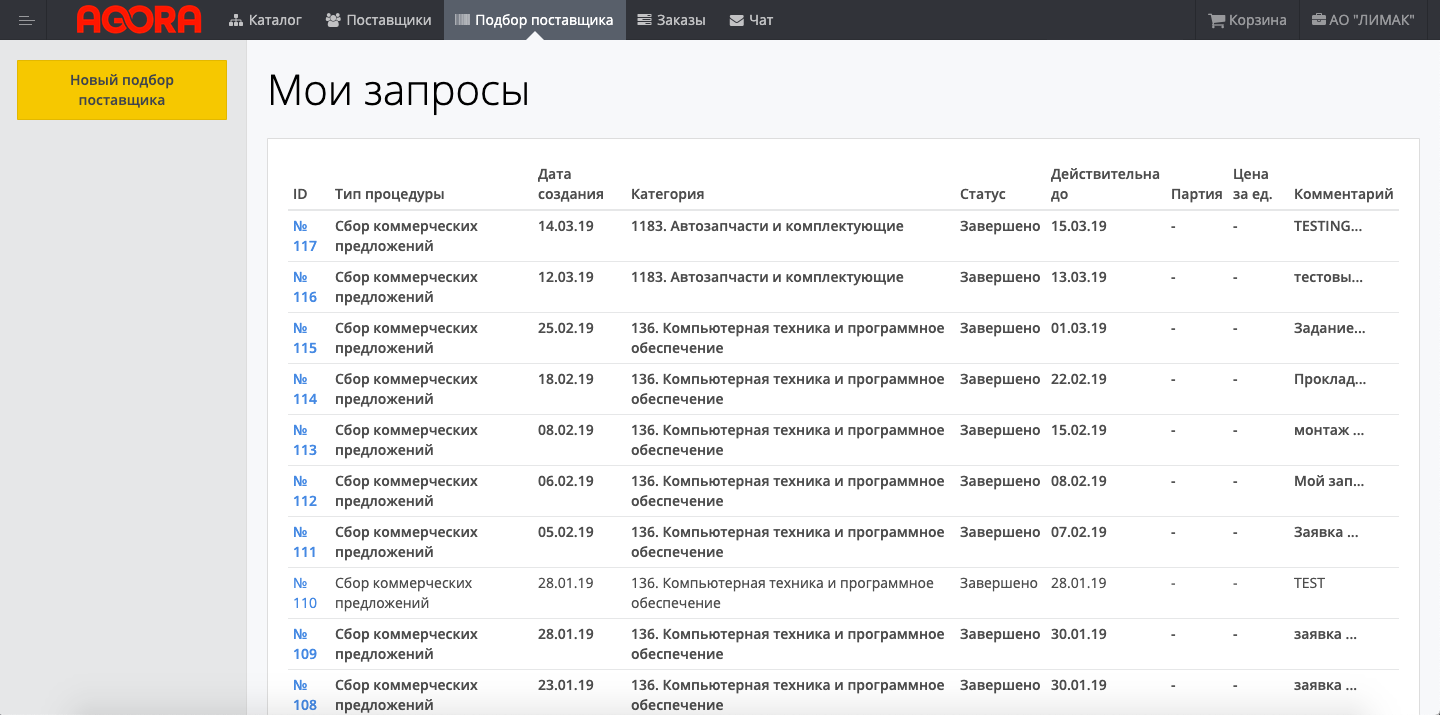
Task: Select the TESTING... comment cell
Action: pos(1328,226)
